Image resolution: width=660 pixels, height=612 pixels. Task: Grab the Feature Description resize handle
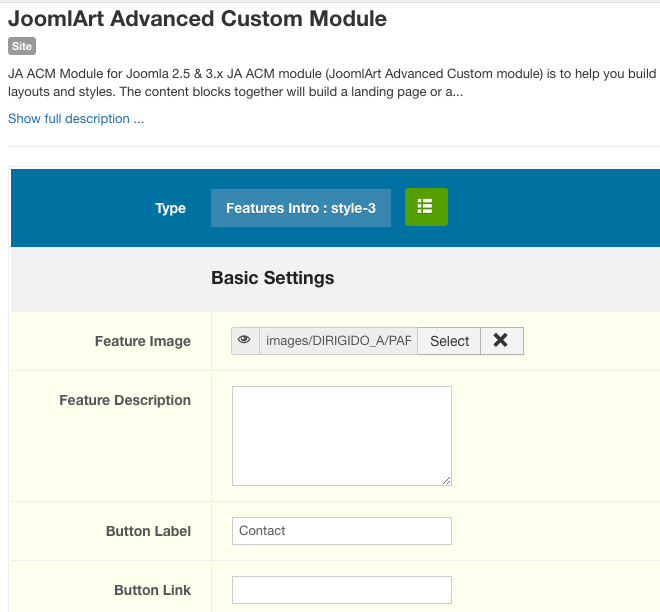point(446,480)
